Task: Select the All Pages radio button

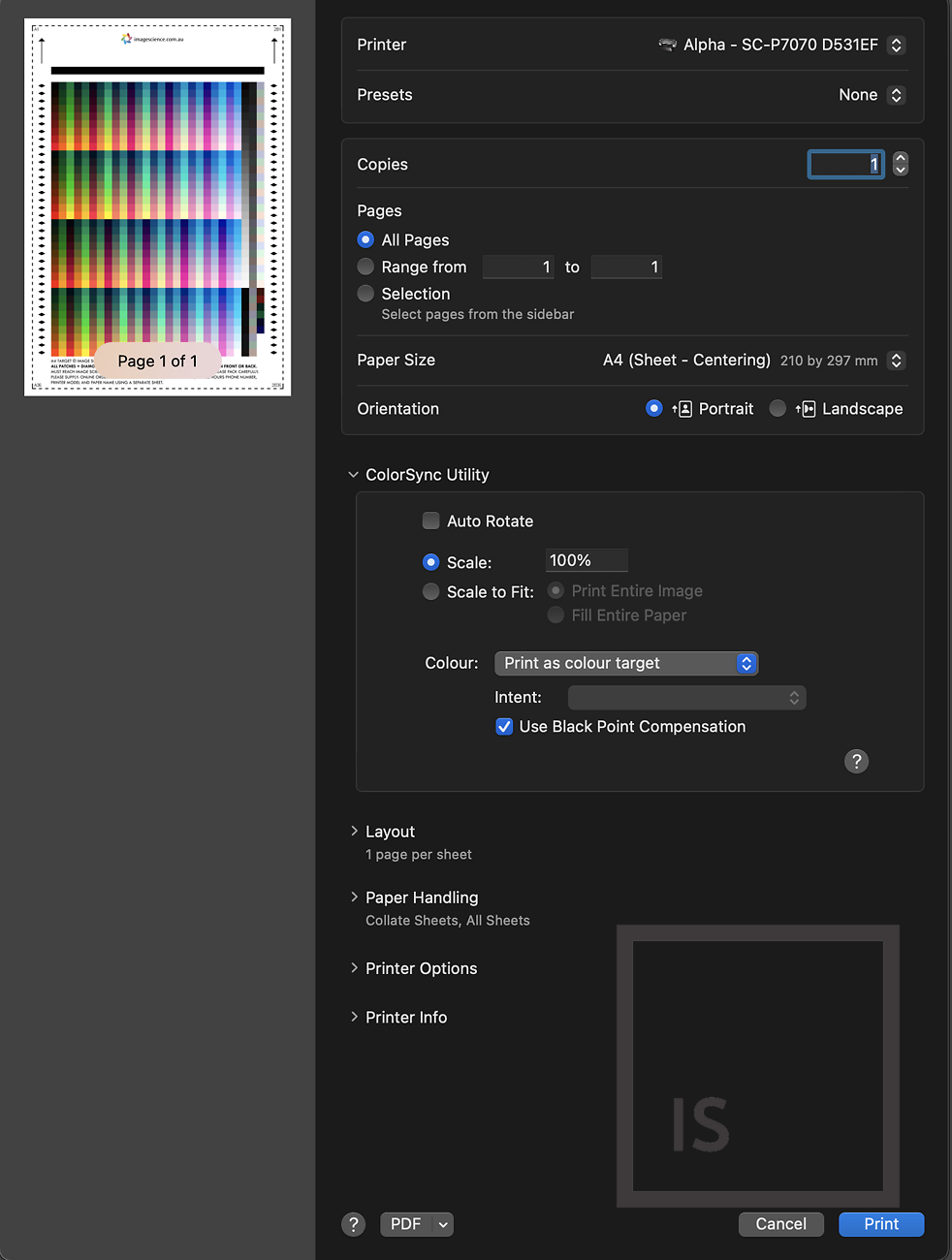Action: click(x=365, y=239)
